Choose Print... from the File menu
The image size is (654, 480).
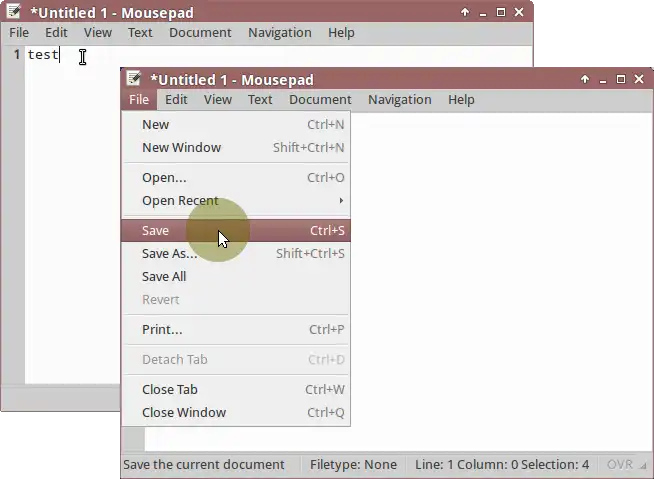236,329
